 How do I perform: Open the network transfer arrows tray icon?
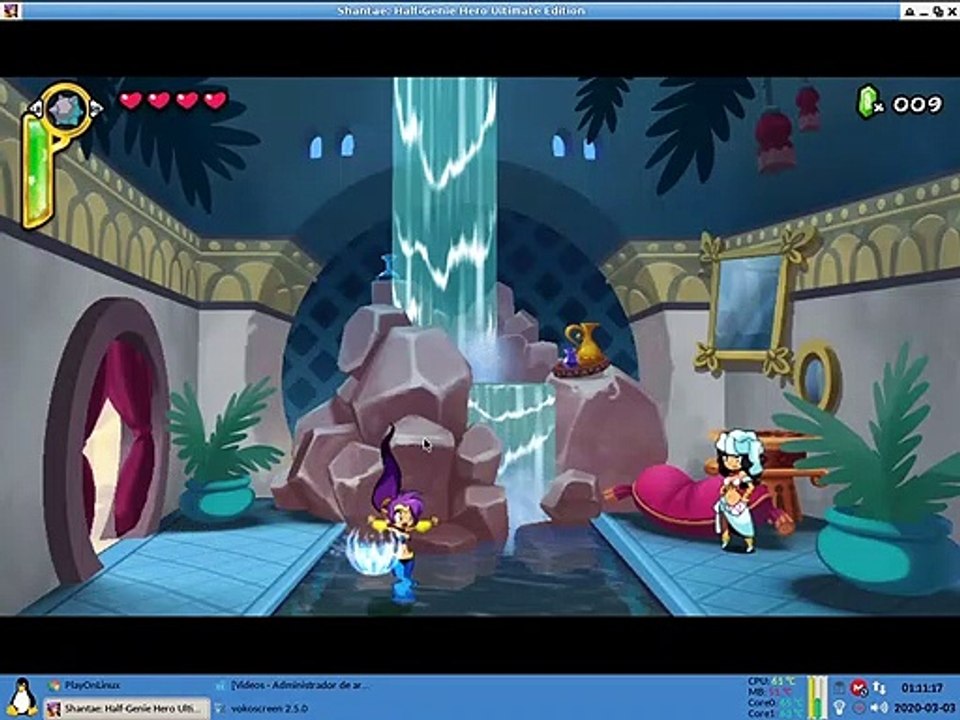coord(879,688)
